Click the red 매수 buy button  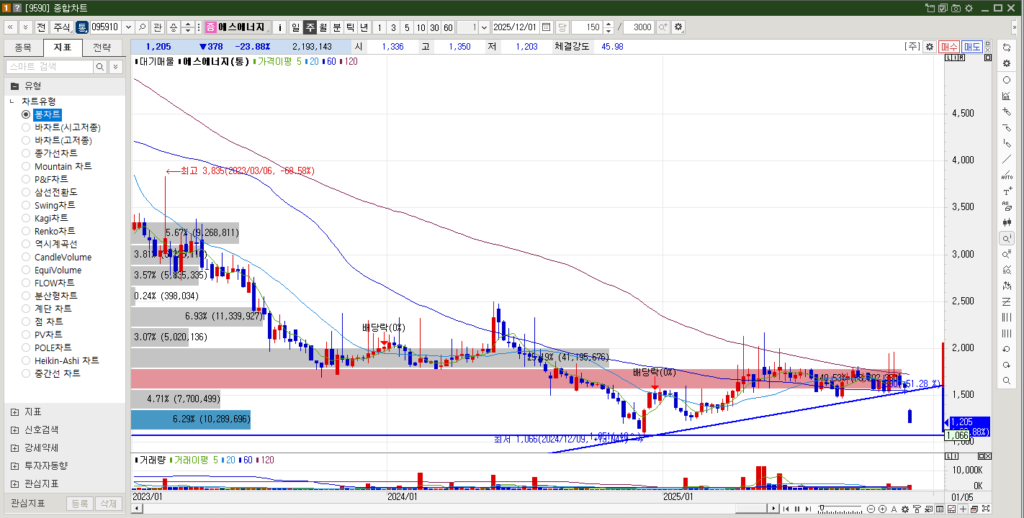click(948, 47)
